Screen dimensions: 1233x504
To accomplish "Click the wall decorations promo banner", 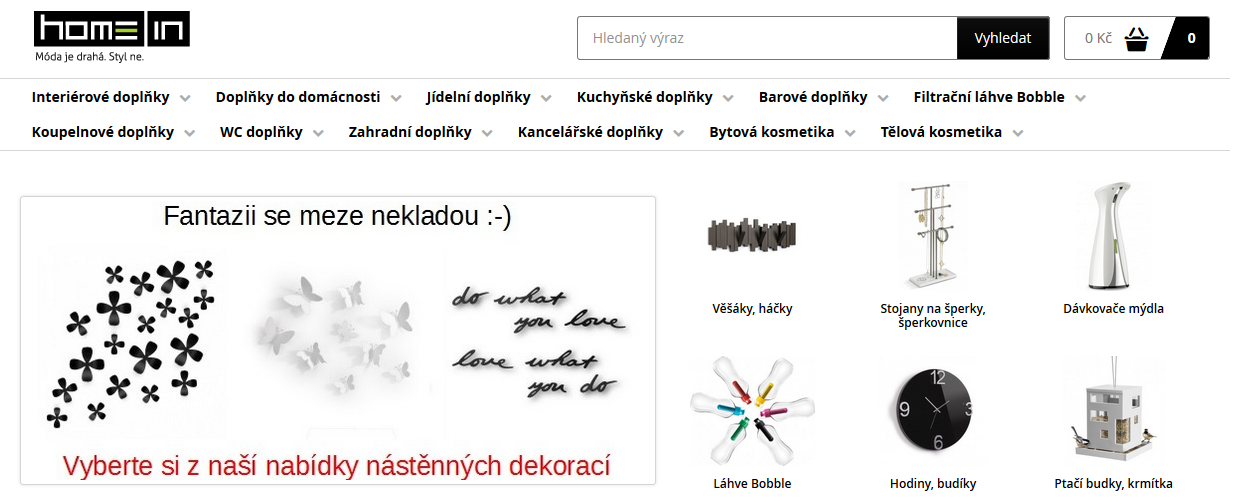I will point(338,340).
